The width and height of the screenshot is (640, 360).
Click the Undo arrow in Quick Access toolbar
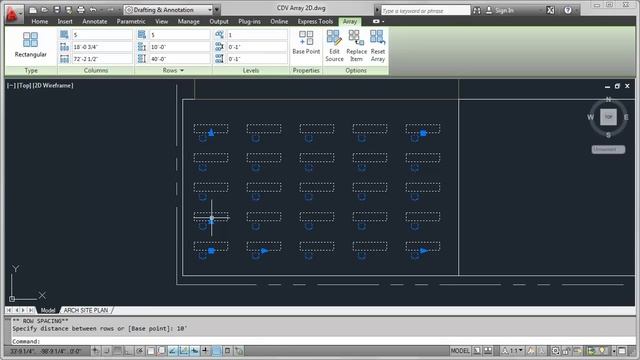click(93, 10)
